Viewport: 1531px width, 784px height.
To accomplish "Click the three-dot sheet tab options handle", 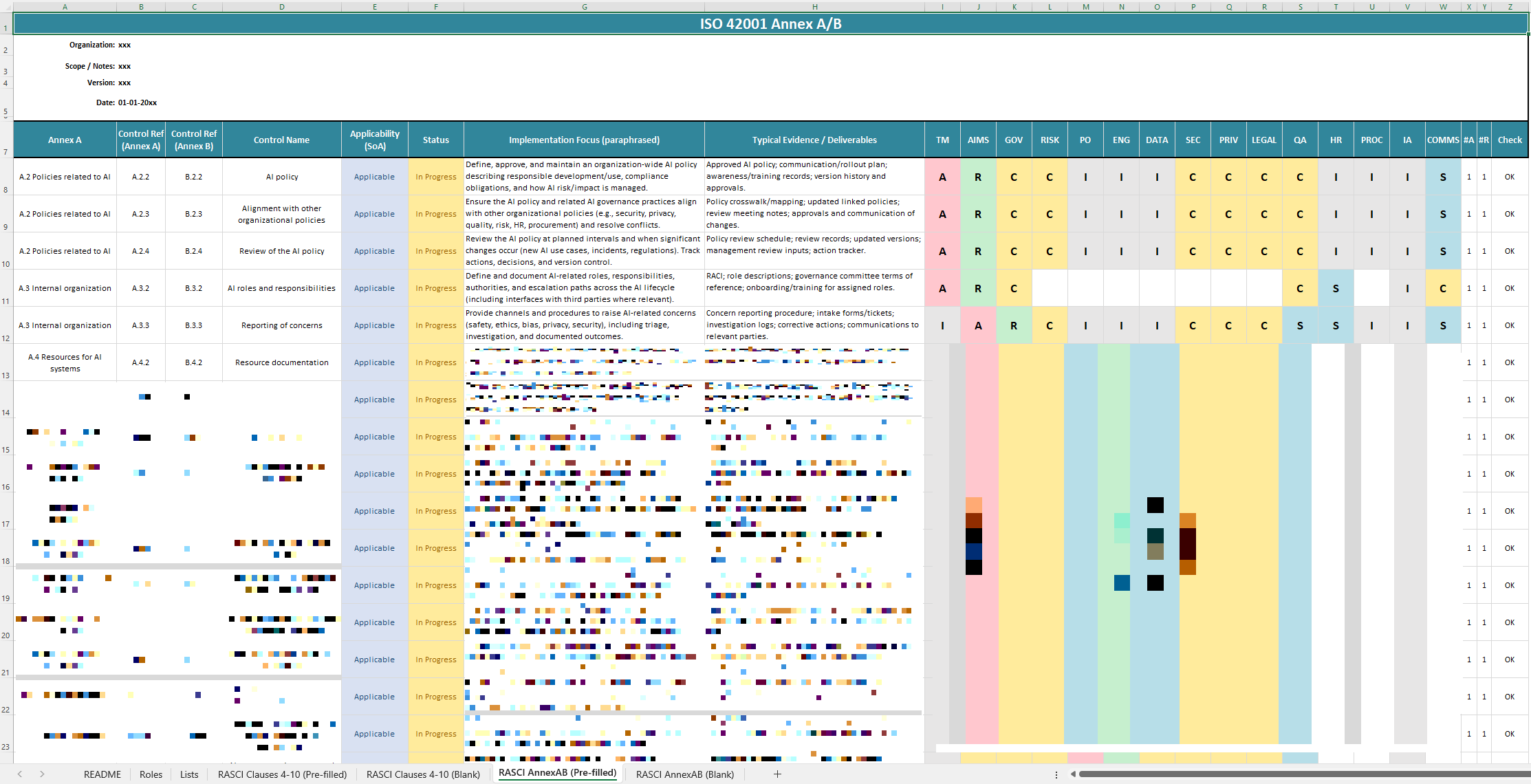I will click(1056, 774).
